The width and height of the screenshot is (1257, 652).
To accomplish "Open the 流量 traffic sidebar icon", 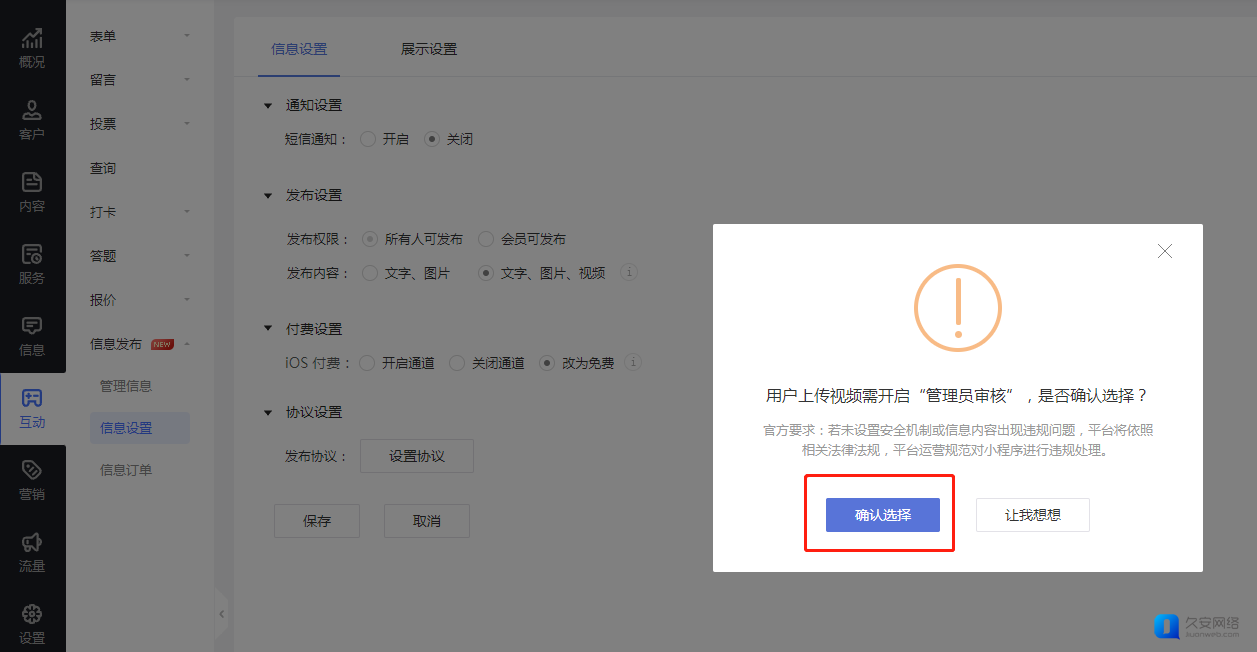I will [32, 552].
